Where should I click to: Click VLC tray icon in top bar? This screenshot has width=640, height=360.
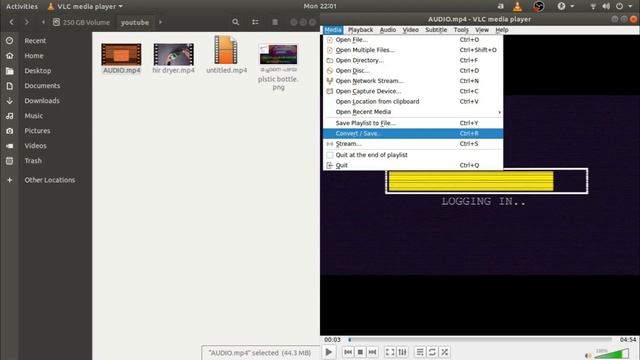point(518,6)
